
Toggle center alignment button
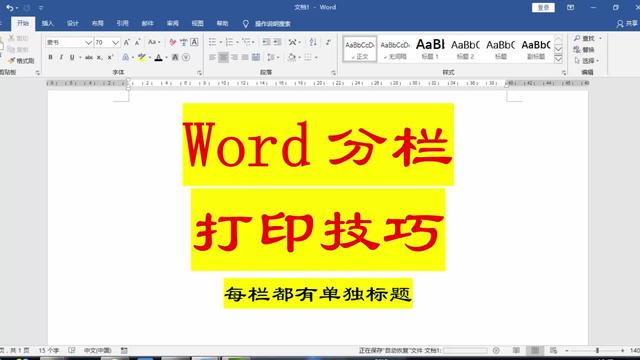click(223, 58)
